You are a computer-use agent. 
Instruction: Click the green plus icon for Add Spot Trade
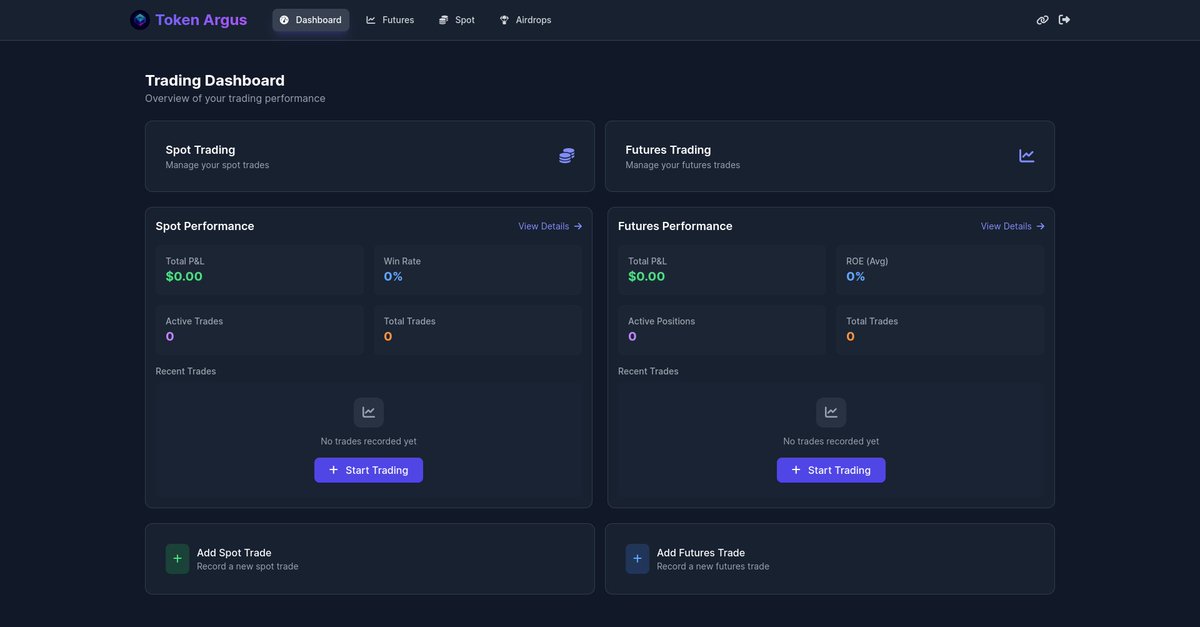pos(177,559)
